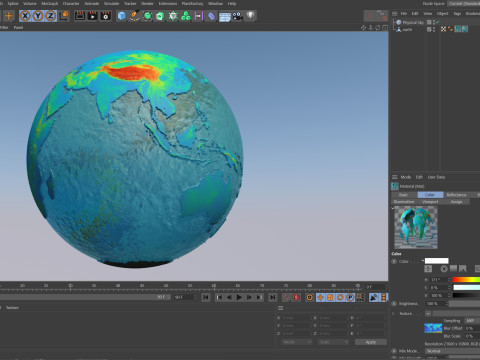Image resolution: width=480 pixels, height=360 pixels.
Task: Open the Simulate menu
Action: (x=111, y=3)
